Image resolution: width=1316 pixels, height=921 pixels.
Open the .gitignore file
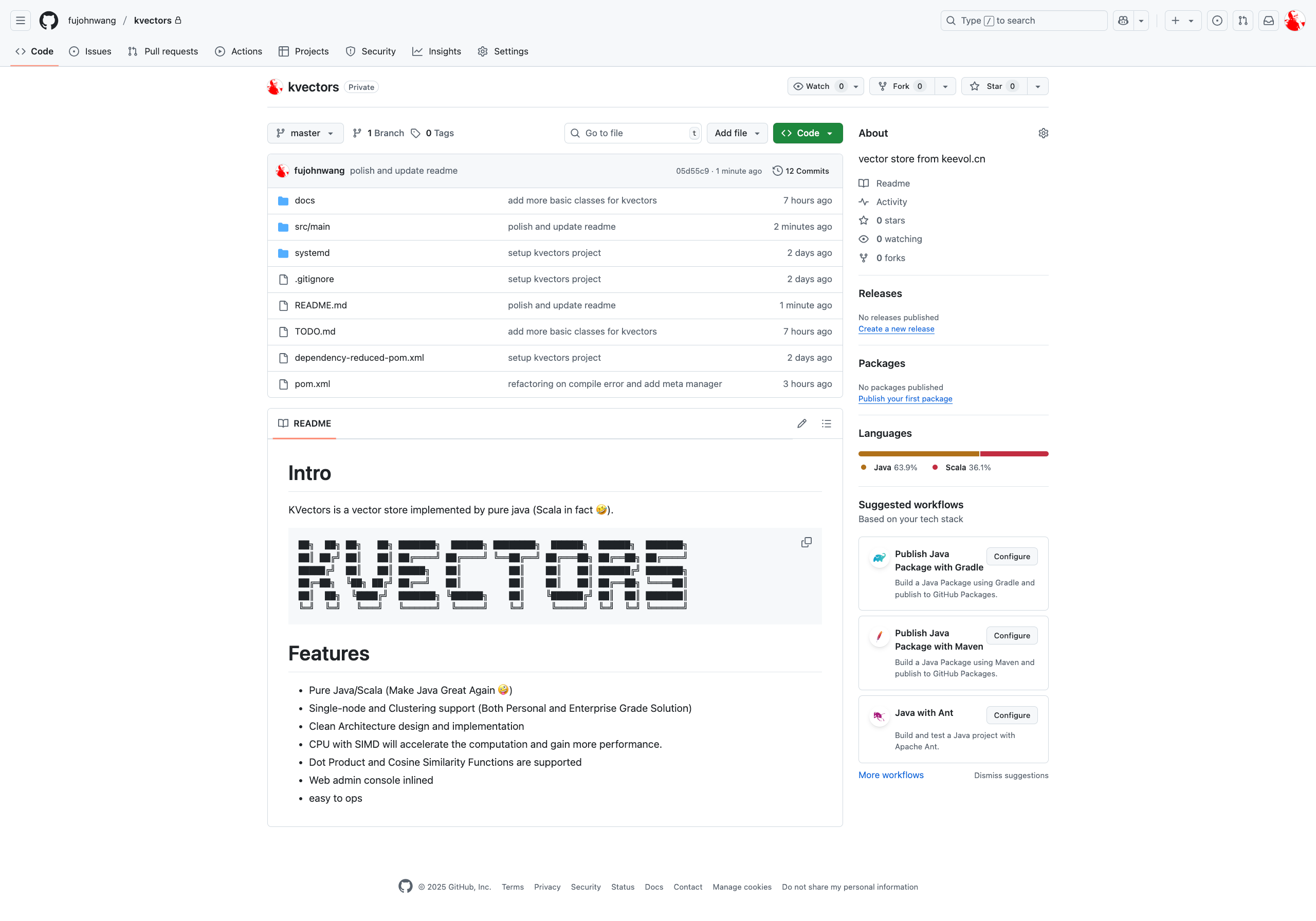[314, 279]
